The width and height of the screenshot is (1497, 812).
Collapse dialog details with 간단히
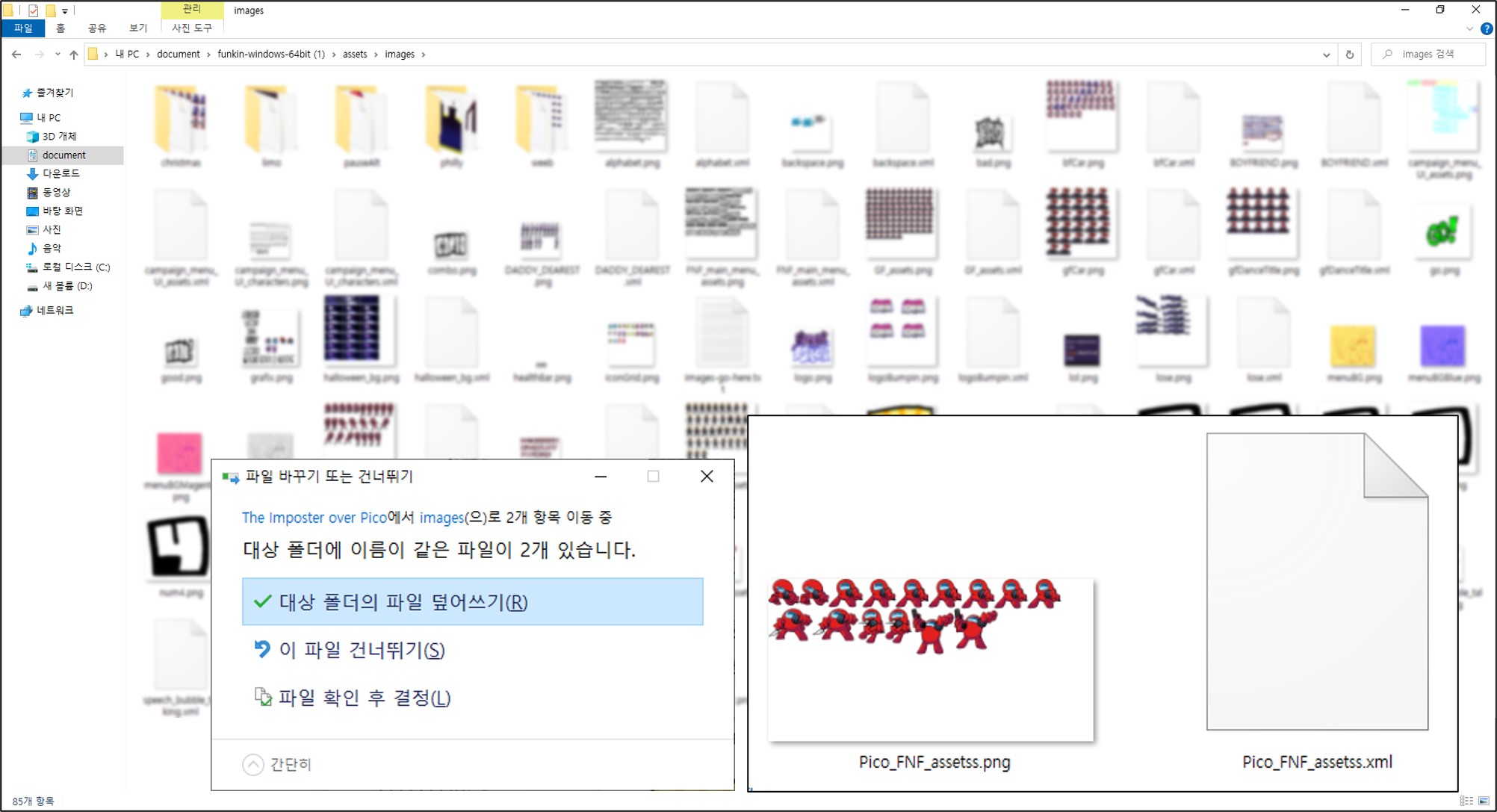click(277, 764)
